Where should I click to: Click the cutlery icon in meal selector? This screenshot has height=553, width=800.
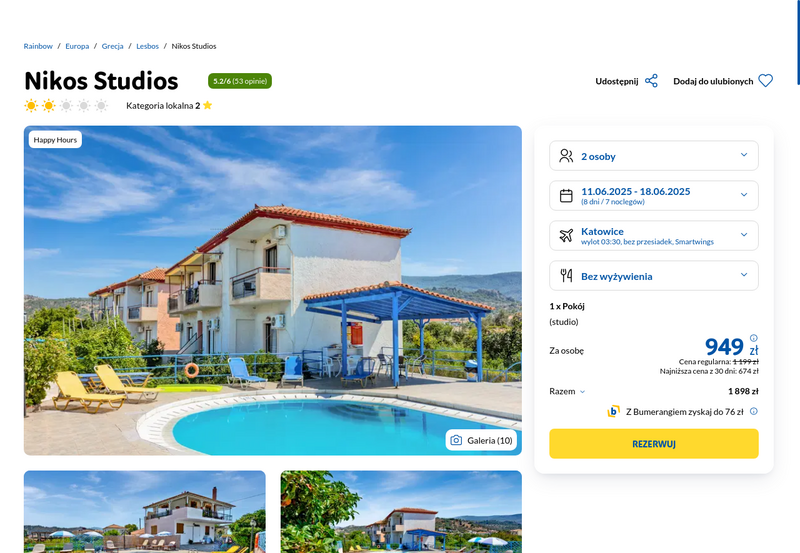[x=566, y=275]
